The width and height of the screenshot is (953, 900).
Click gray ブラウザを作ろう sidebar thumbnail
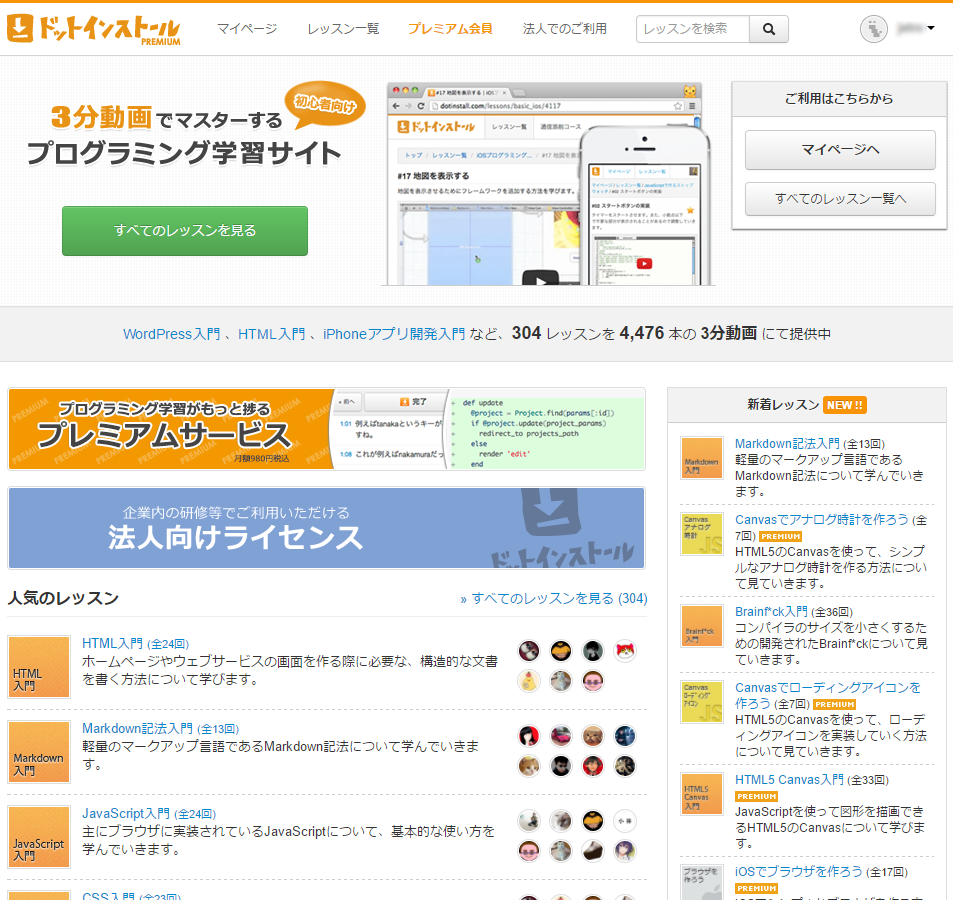[x=702, y=882]
